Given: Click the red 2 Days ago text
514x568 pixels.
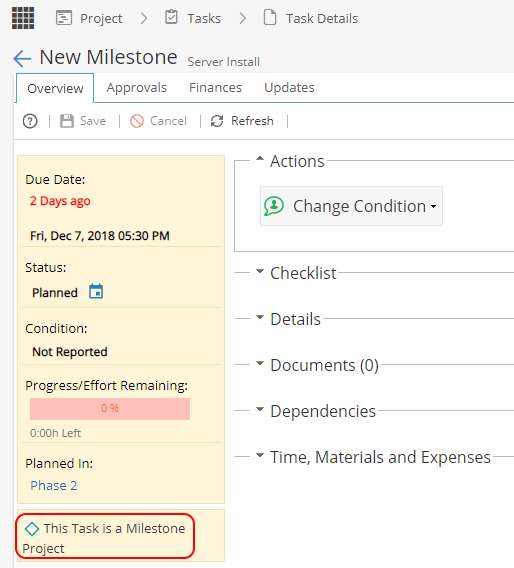Looking at the screenshot, I should click(60, 201).
